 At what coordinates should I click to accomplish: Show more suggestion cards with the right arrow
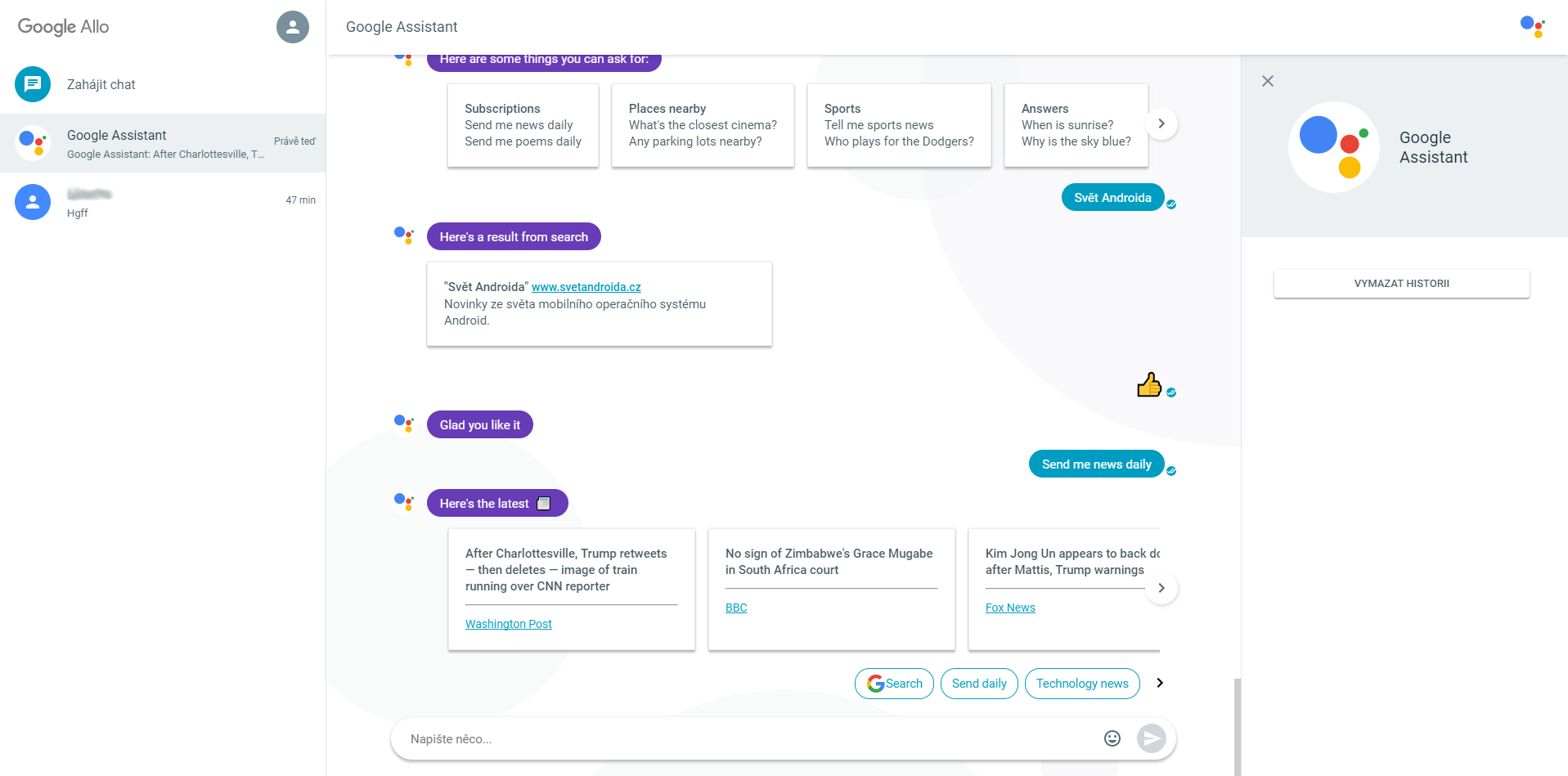[1161, 123]
